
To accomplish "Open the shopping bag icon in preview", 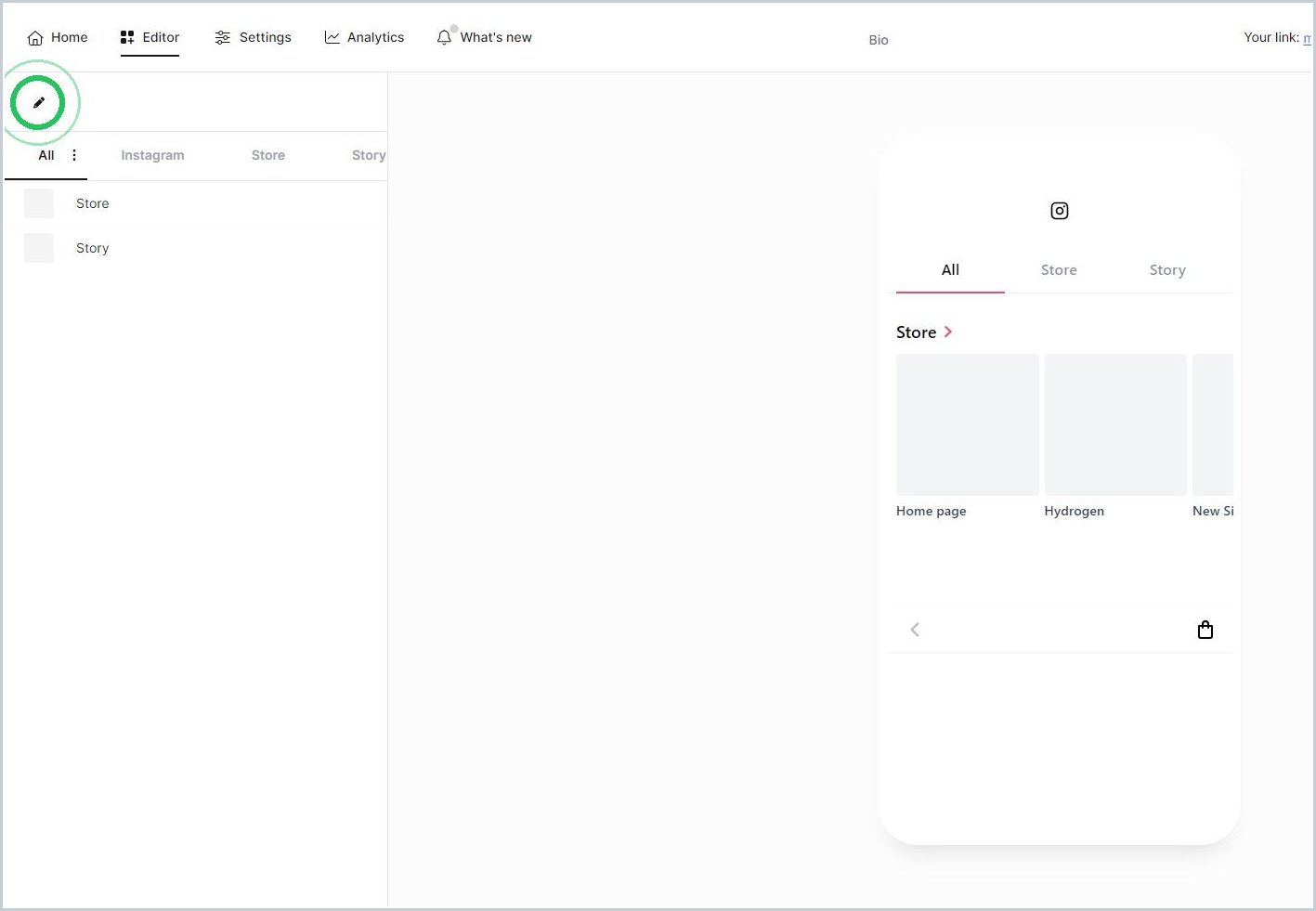I will [x=1205, y=630].
